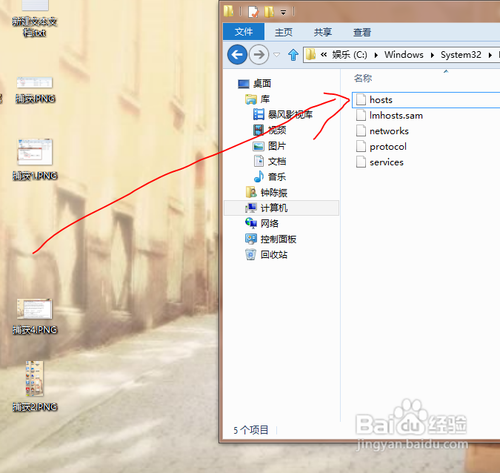Open 控制面板 in navigation pane
500x473 pixels.
[x=270, y=239]
